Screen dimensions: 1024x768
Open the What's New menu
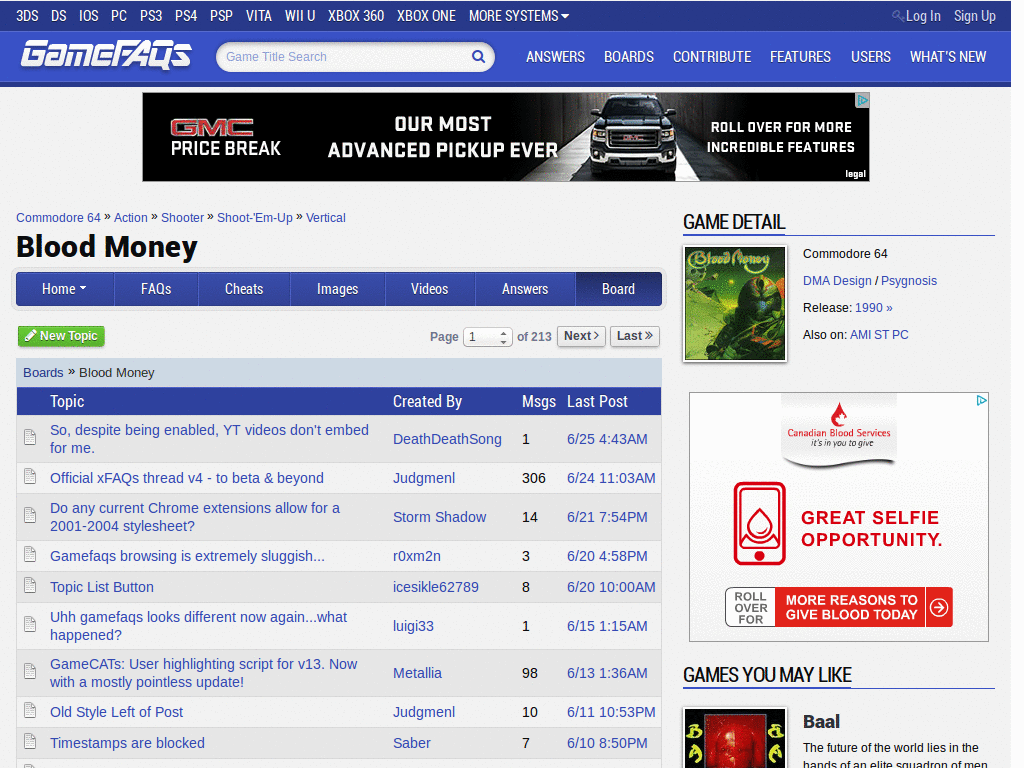click(x=948, y=57)
